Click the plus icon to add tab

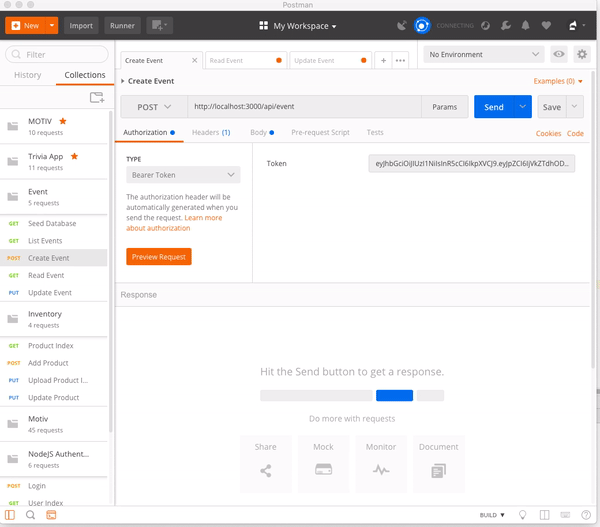tap(383, 60)
